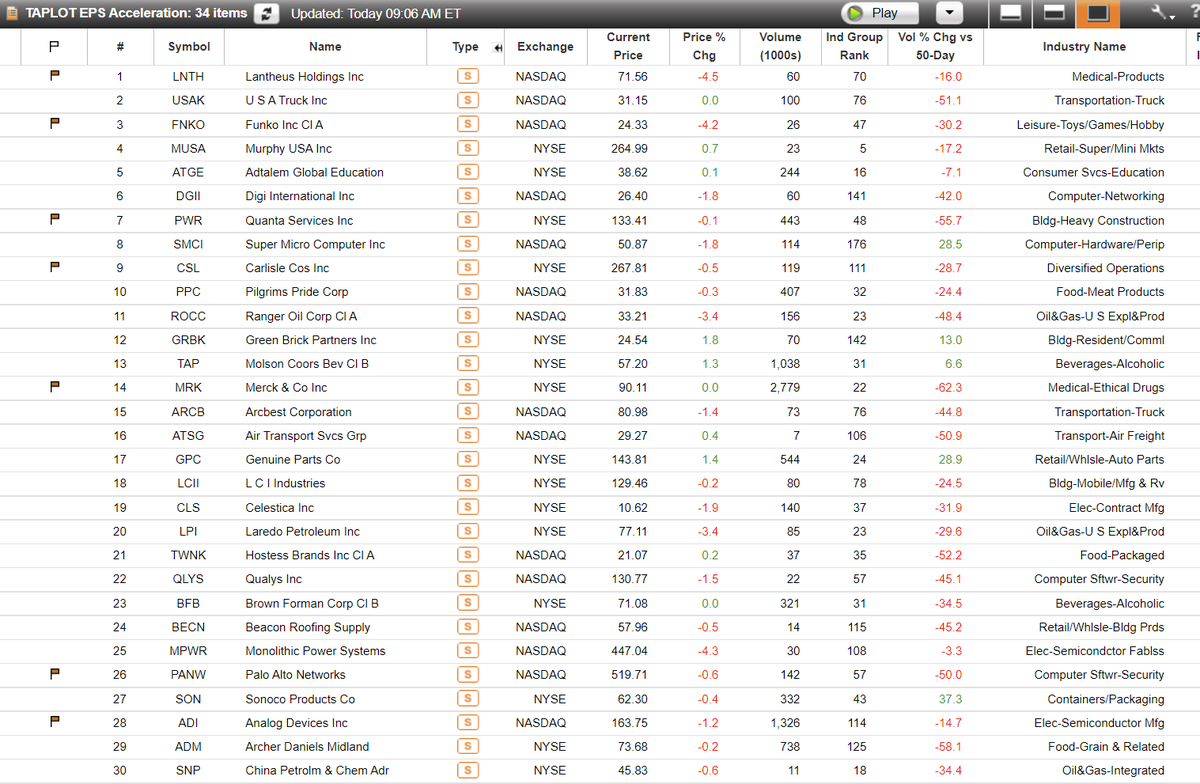
Task: Click the 28.9 volume change for GPC
Action: (950, 460)
